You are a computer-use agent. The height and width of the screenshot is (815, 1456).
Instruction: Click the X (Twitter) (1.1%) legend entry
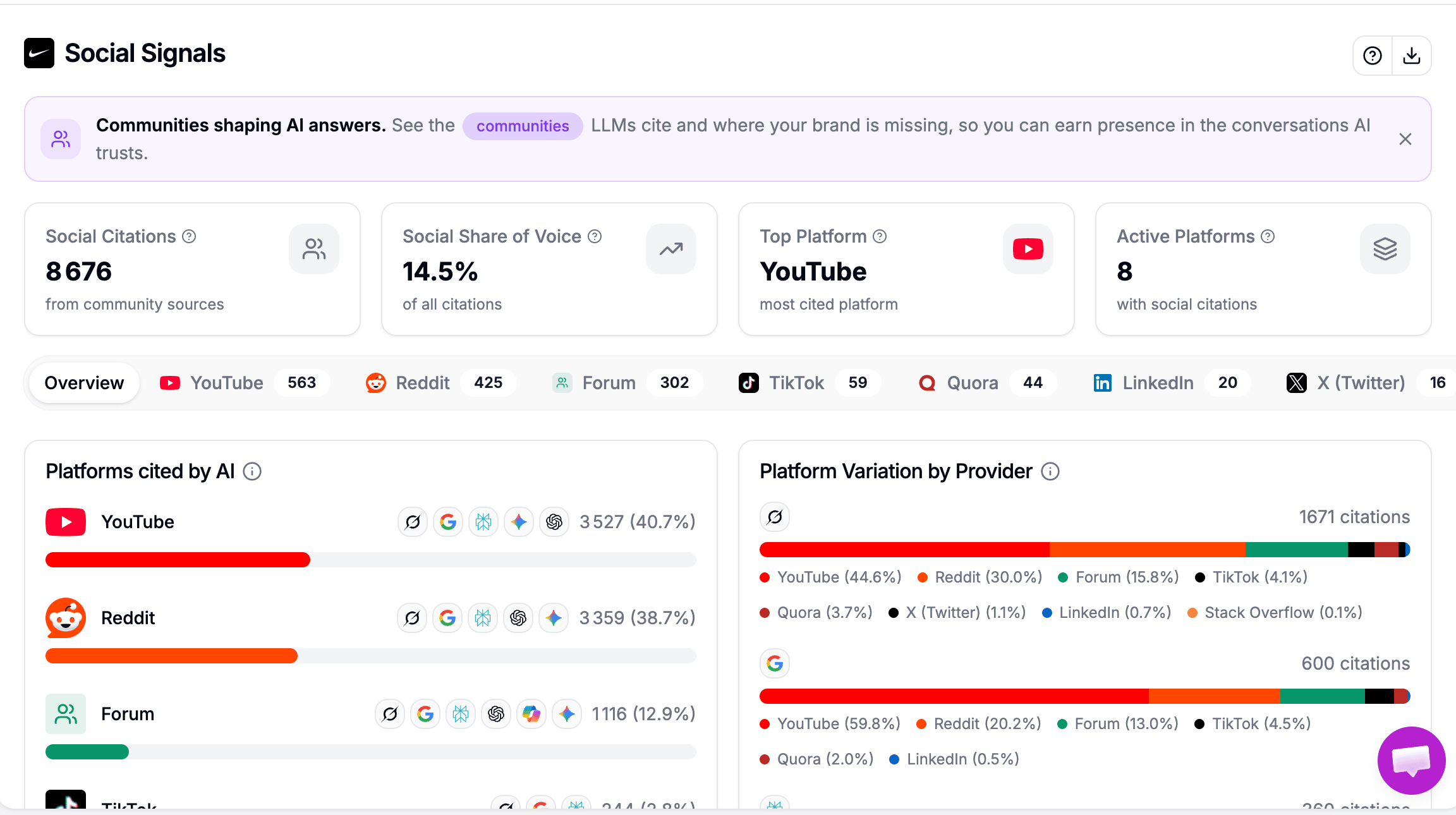(957, 612)
